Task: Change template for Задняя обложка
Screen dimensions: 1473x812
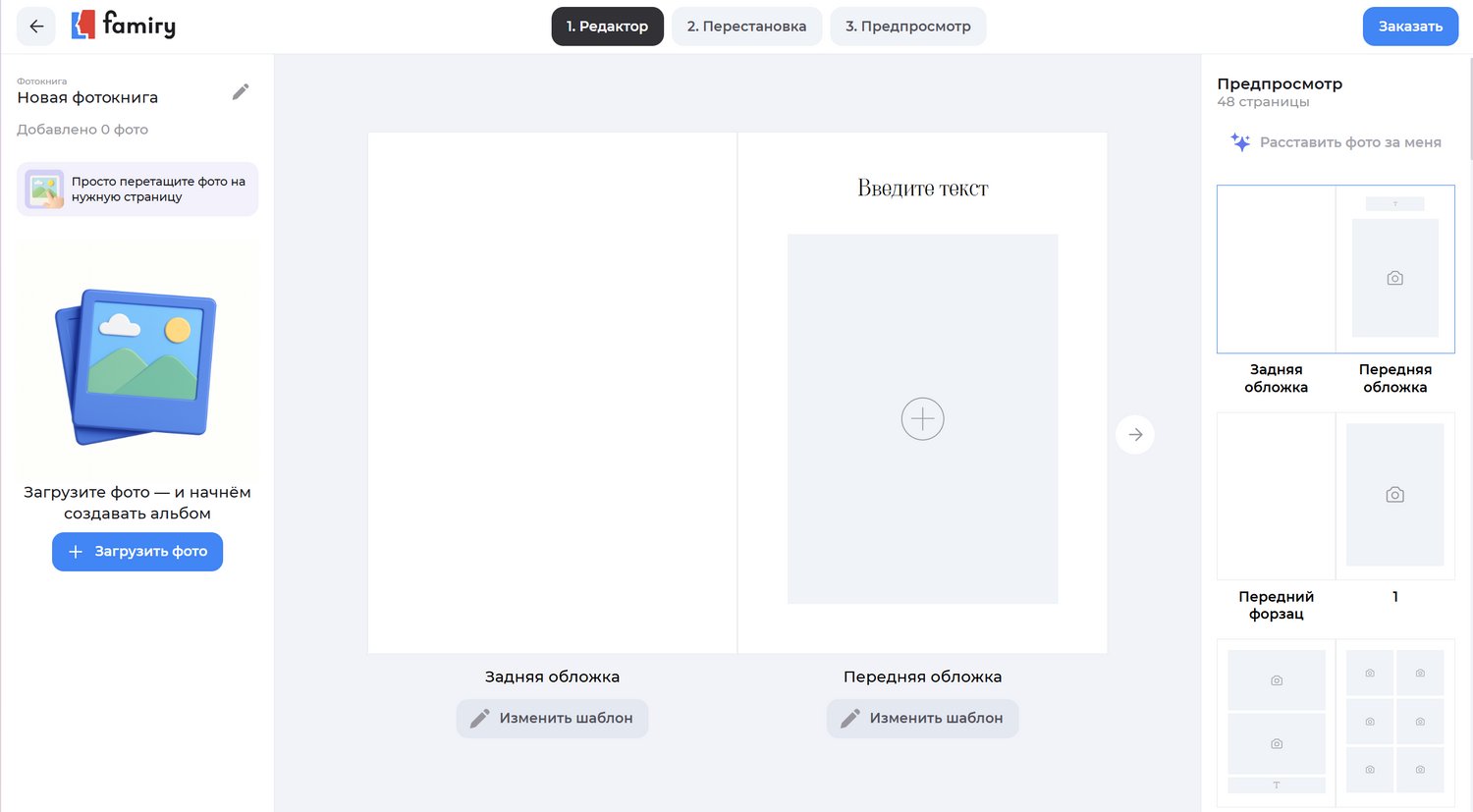Action: pyautogui.click(x=552, y=719)
